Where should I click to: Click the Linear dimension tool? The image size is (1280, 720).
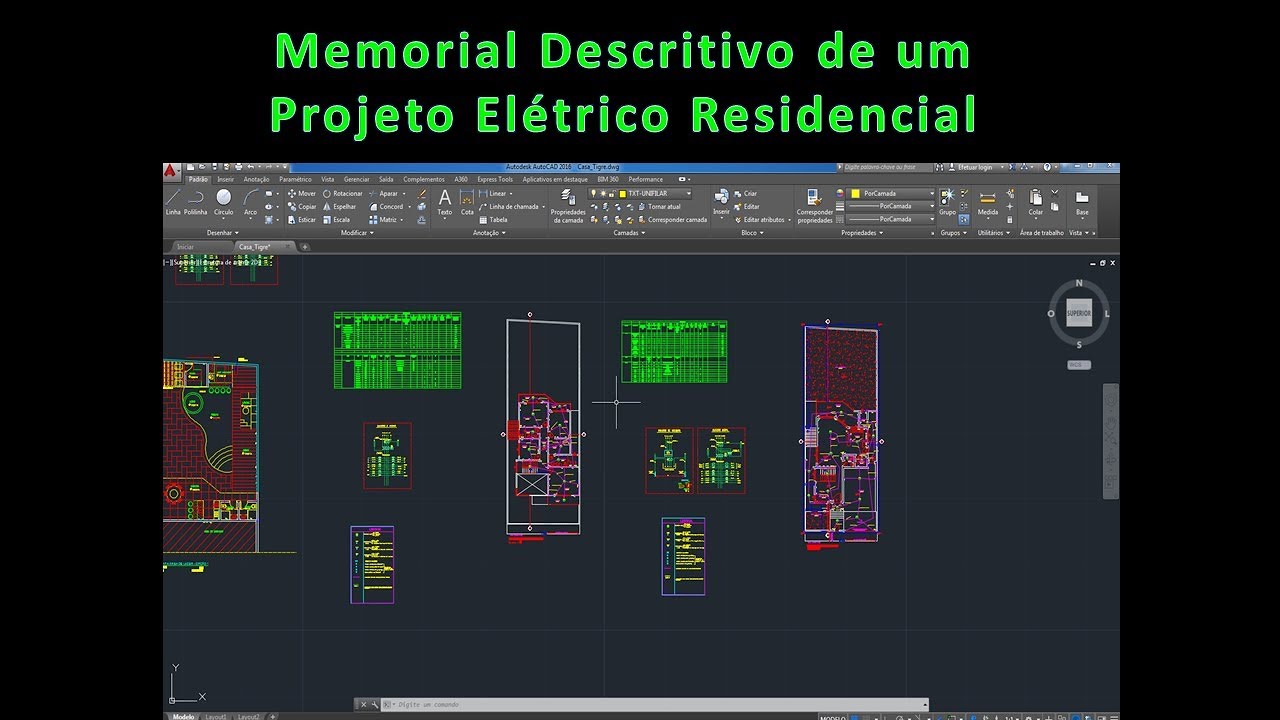[x=497, y=193]
